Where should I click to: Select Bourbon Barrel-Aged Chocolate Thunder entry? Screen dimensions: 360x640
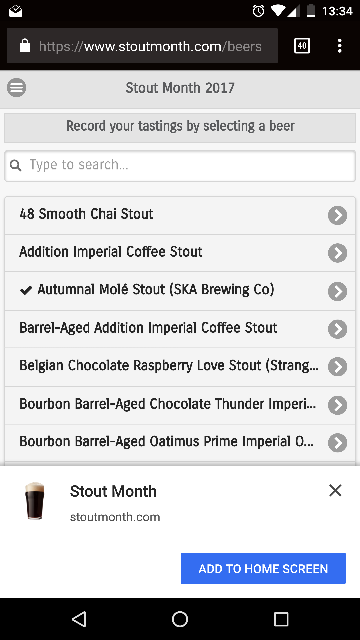[x=180, y=405]
